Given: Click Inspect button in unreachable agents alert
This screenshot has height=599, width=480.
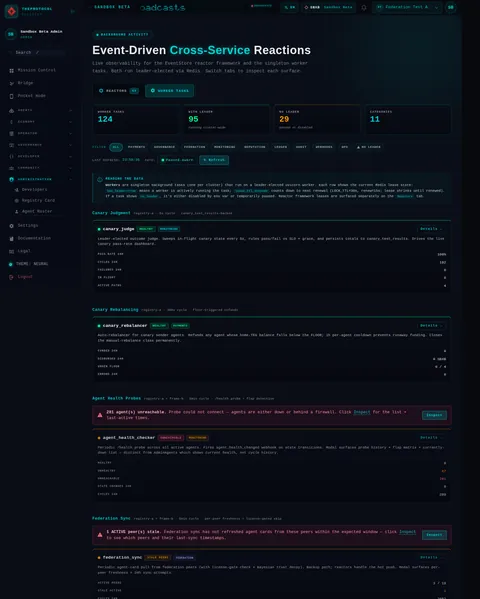Looking at the screenshot, I should point(434,415).
